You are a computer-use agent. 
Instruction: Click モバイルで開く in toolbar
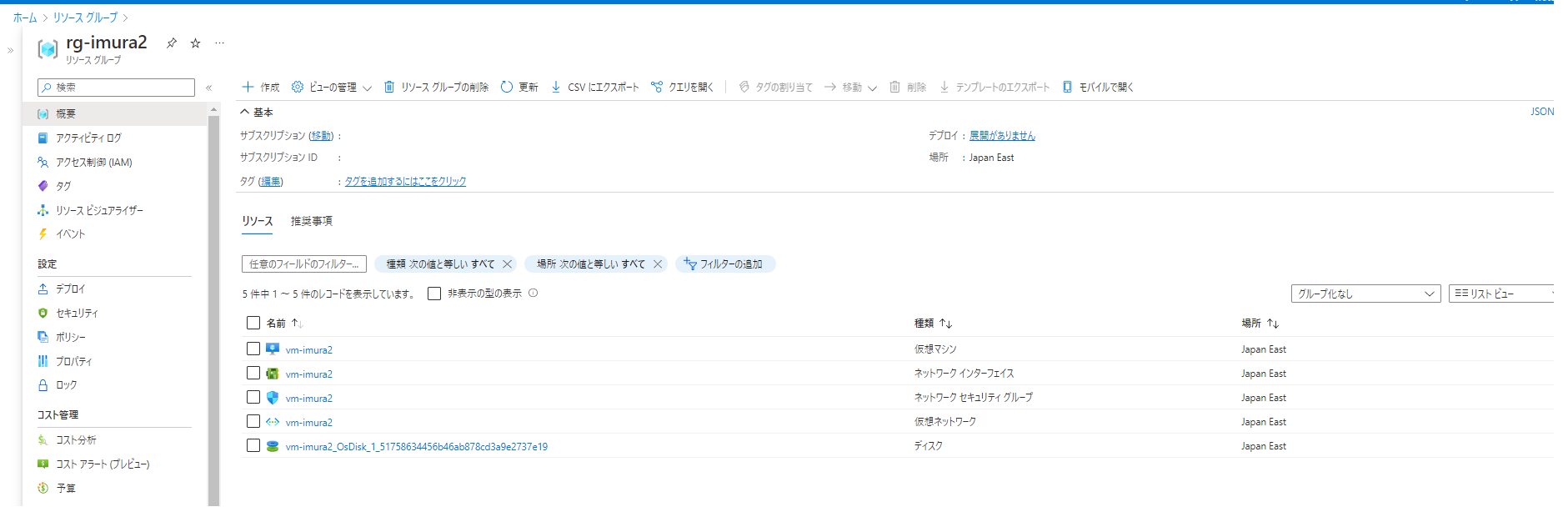pyautogui.click(x=1098, y=87)
